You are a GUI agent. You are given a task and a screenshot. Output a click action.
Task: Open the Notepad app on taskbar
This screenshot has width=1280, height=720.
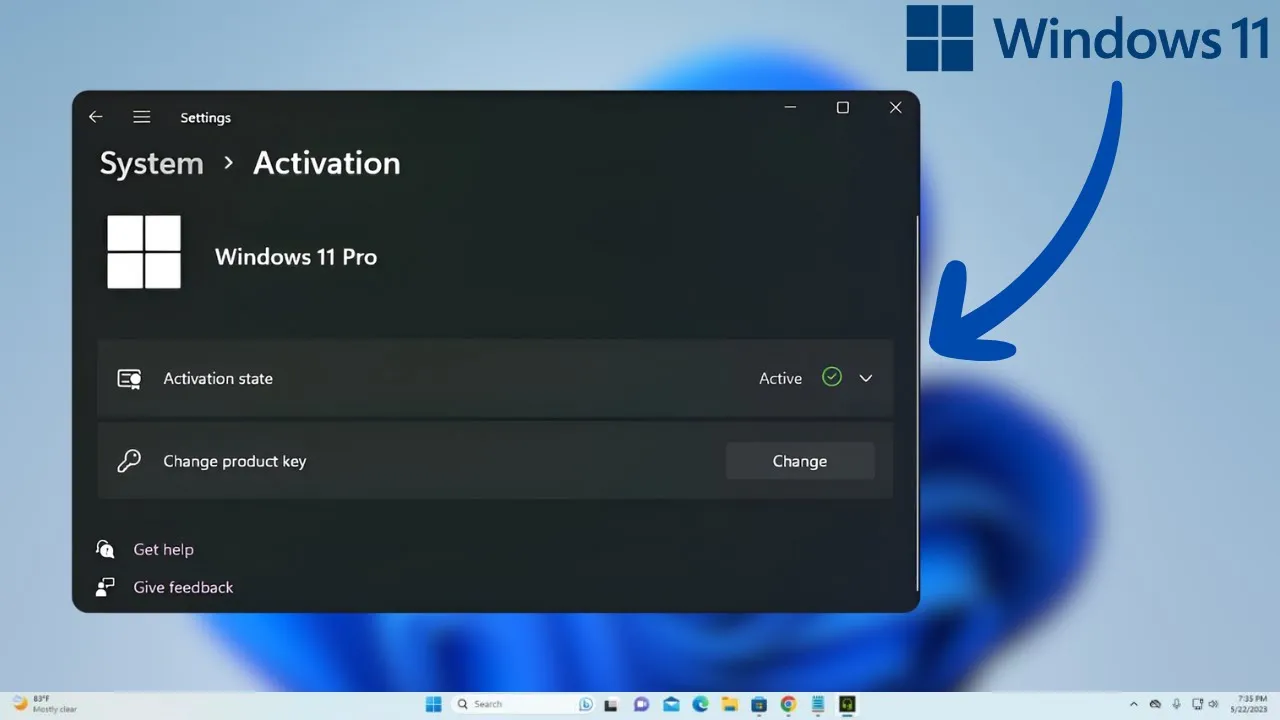818,704
